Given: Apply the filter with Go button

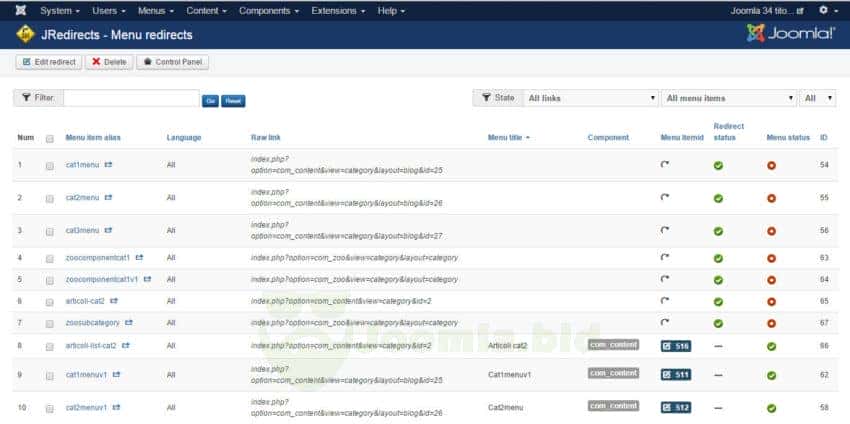Looking at the screenshot, I should click(210, 101).
